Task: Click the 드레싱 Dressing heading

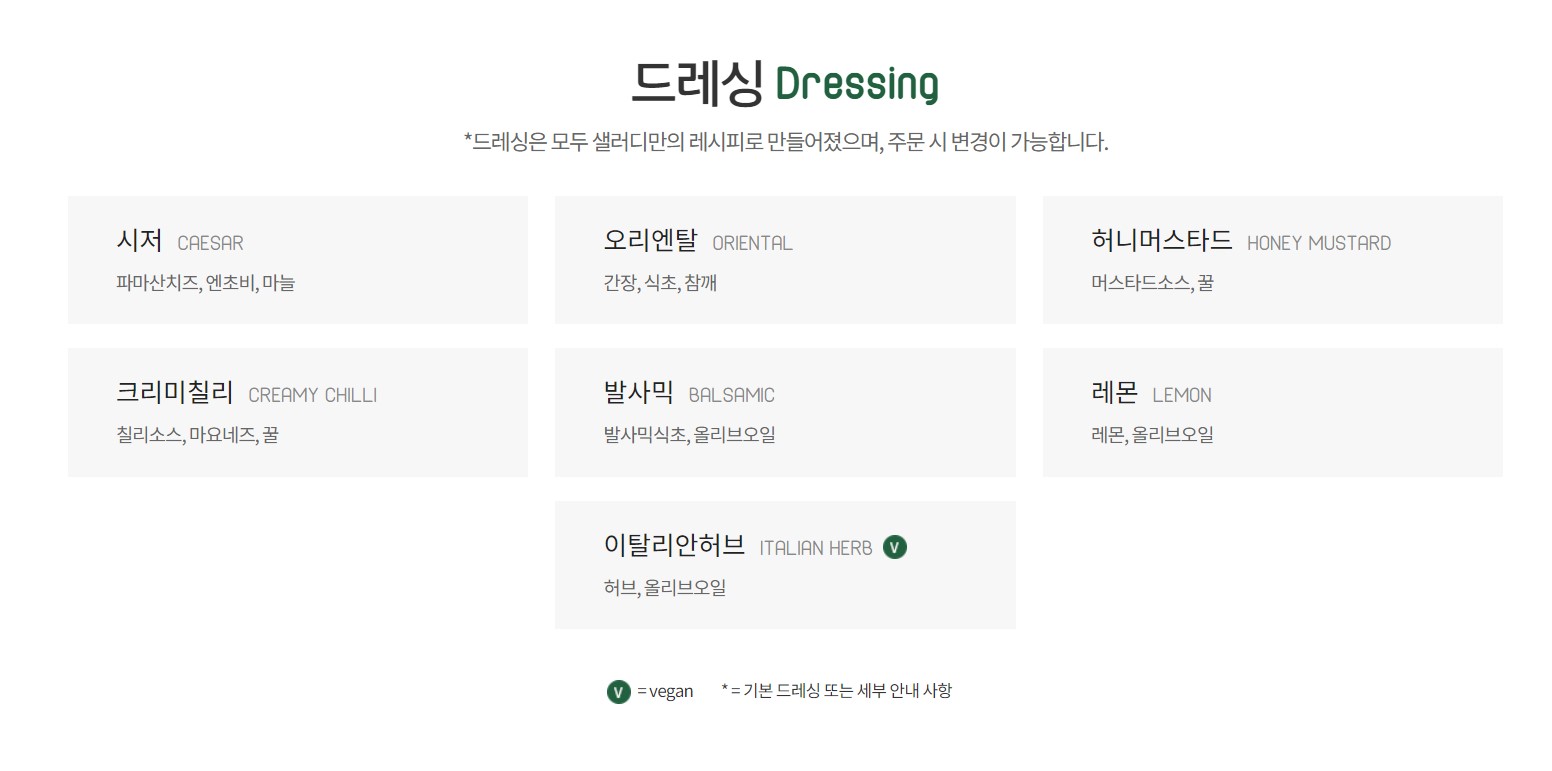Action: pyautogui.click(x=785, y=83)
